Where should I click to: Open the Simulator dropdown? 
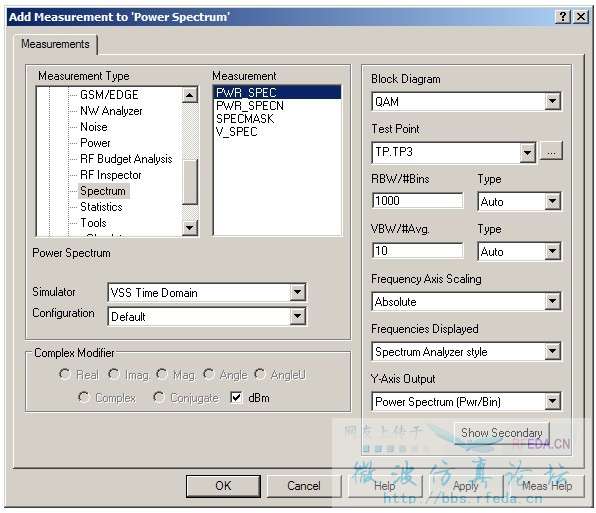point(298,292)
